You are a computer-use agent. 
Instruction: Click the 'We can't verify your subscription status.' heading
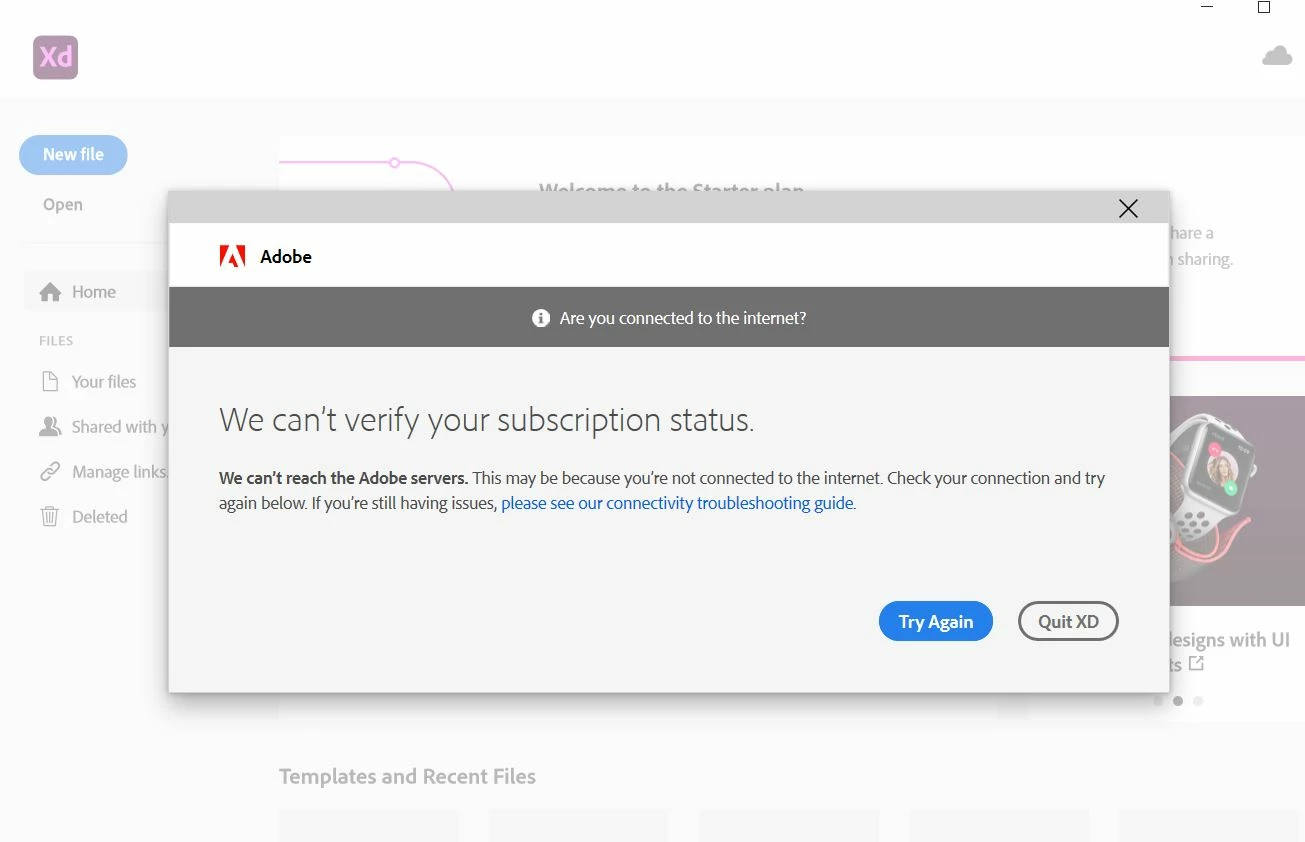click(x=487, y=420)
